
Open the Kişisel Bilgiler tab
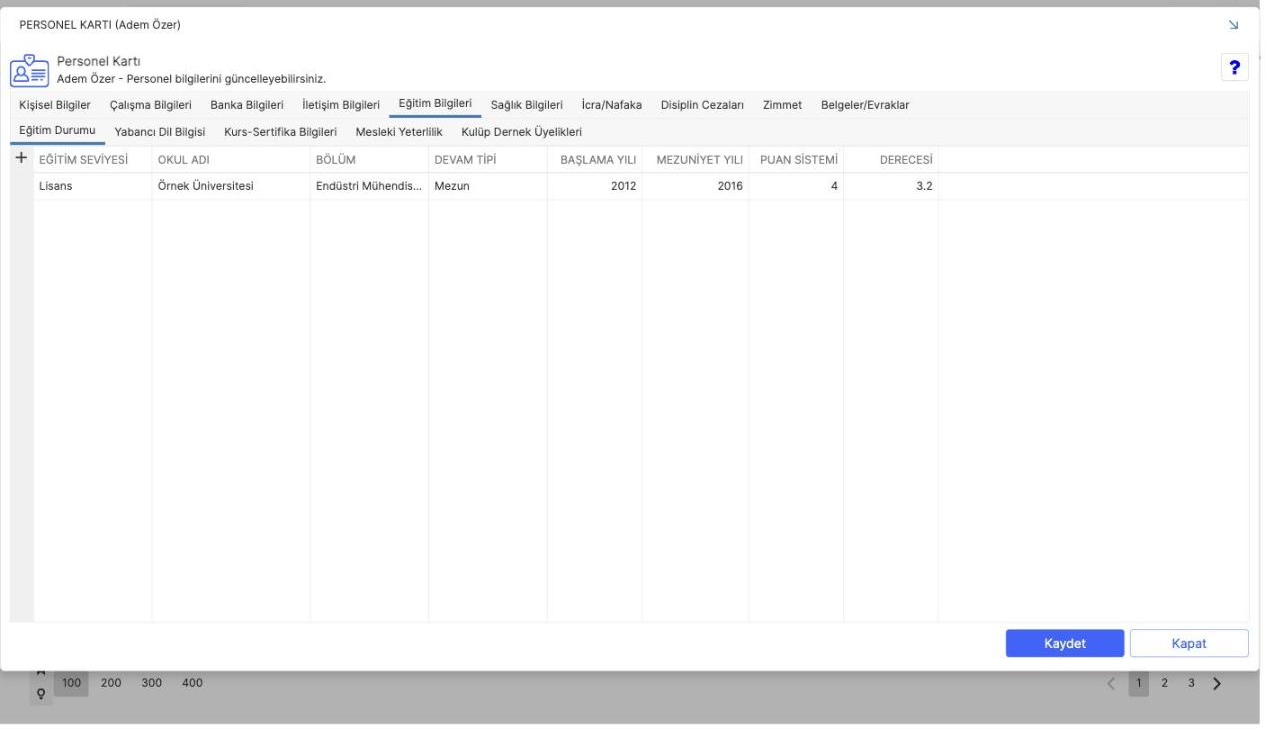(x=55, y=105)
